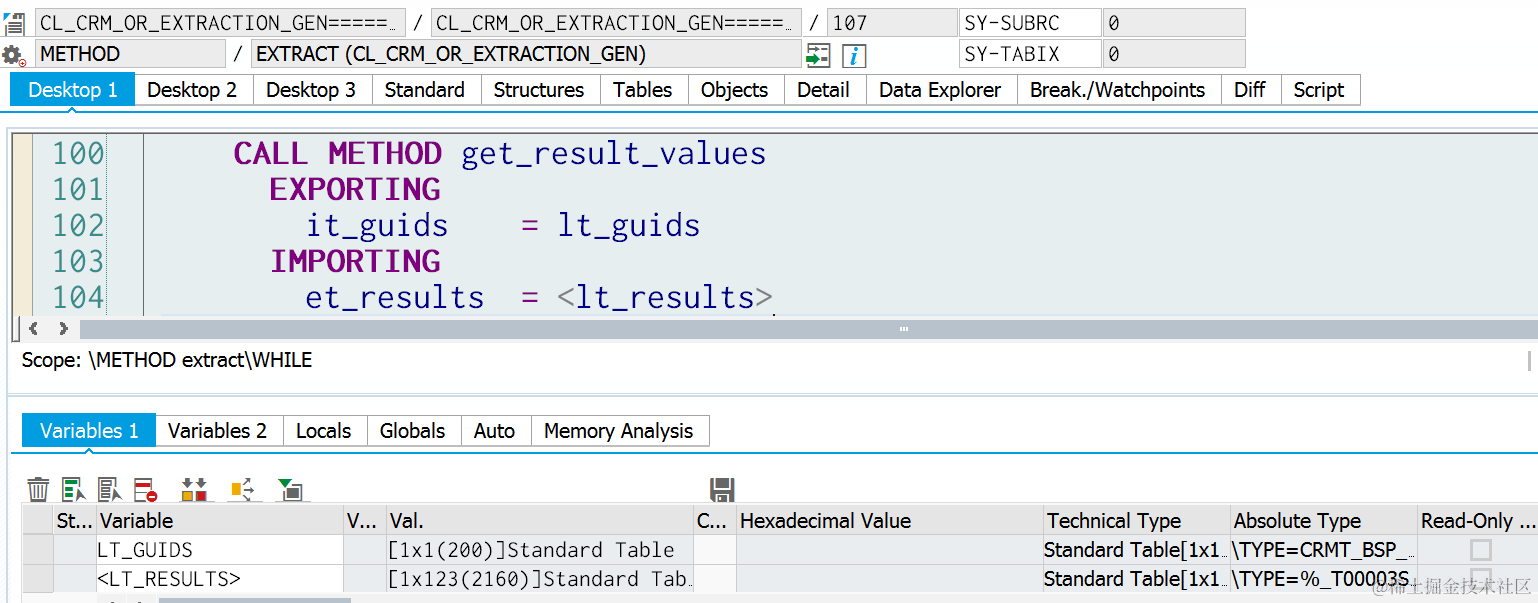Click the gray list-with-cursor toolbar icon
The height and width of the screenshot is (603, 1538).
pos(110,489)
